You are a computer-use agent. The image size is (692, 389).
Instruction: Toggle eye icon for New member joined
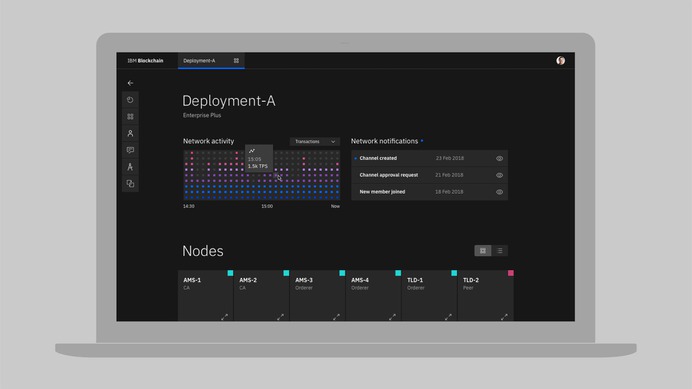(499, 192)
